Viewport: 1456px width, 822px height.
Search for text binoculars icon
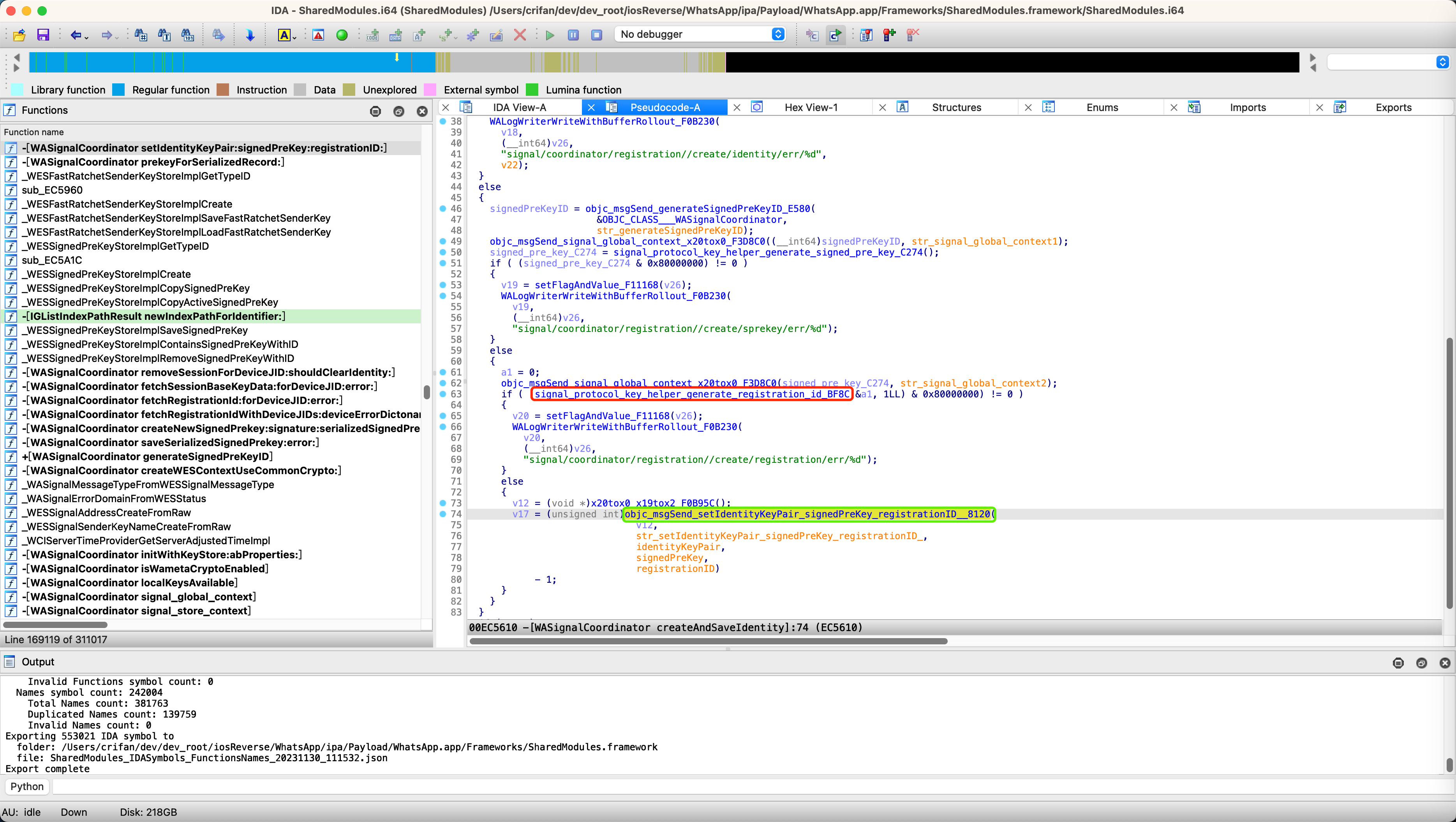[164, 35]
